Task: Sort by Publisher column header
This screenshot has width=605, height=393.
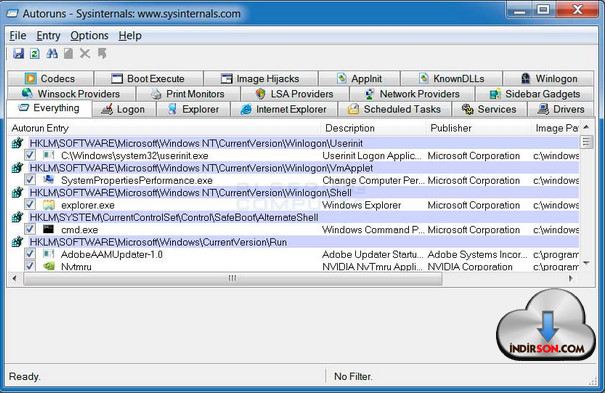Action: tap(479, 128)
